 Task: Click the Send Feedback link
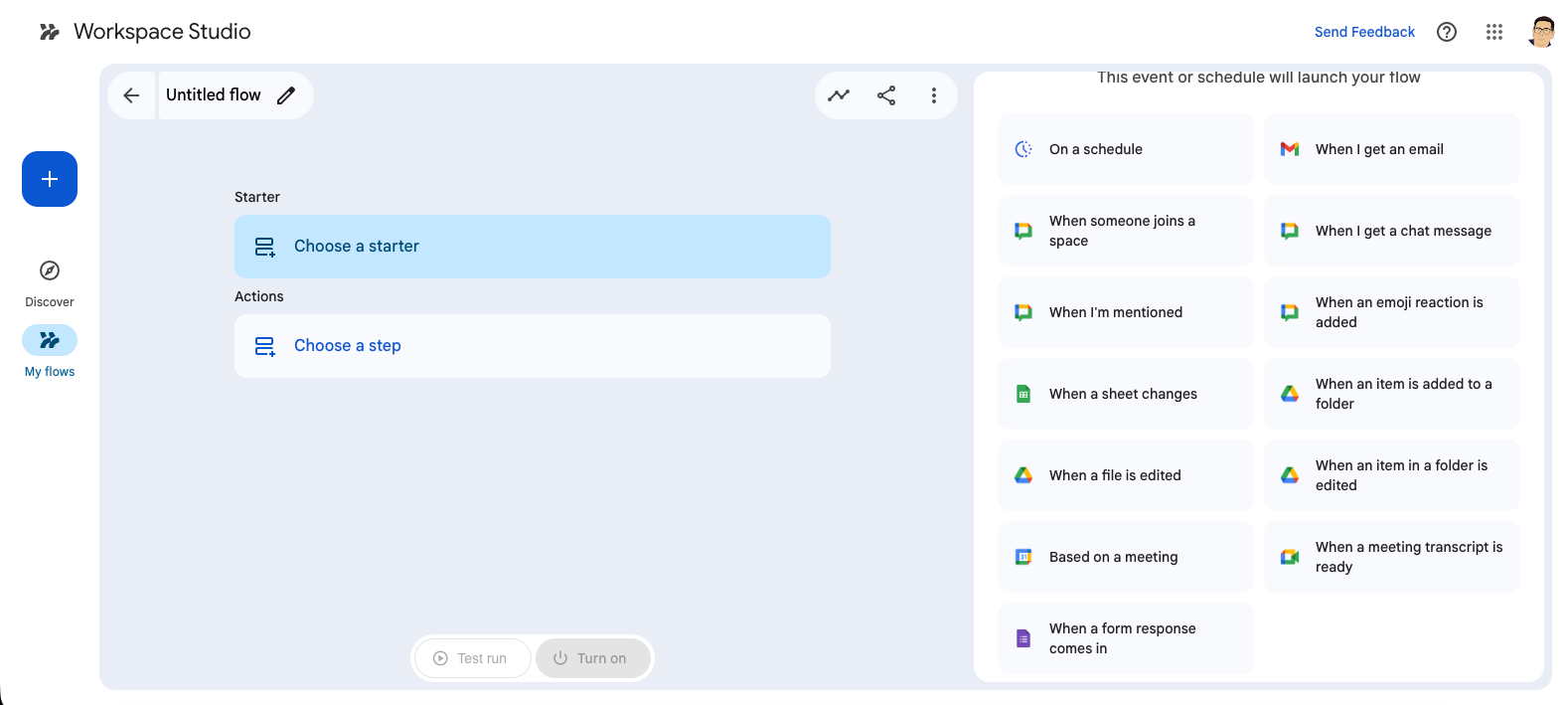tap(1364, 32)
